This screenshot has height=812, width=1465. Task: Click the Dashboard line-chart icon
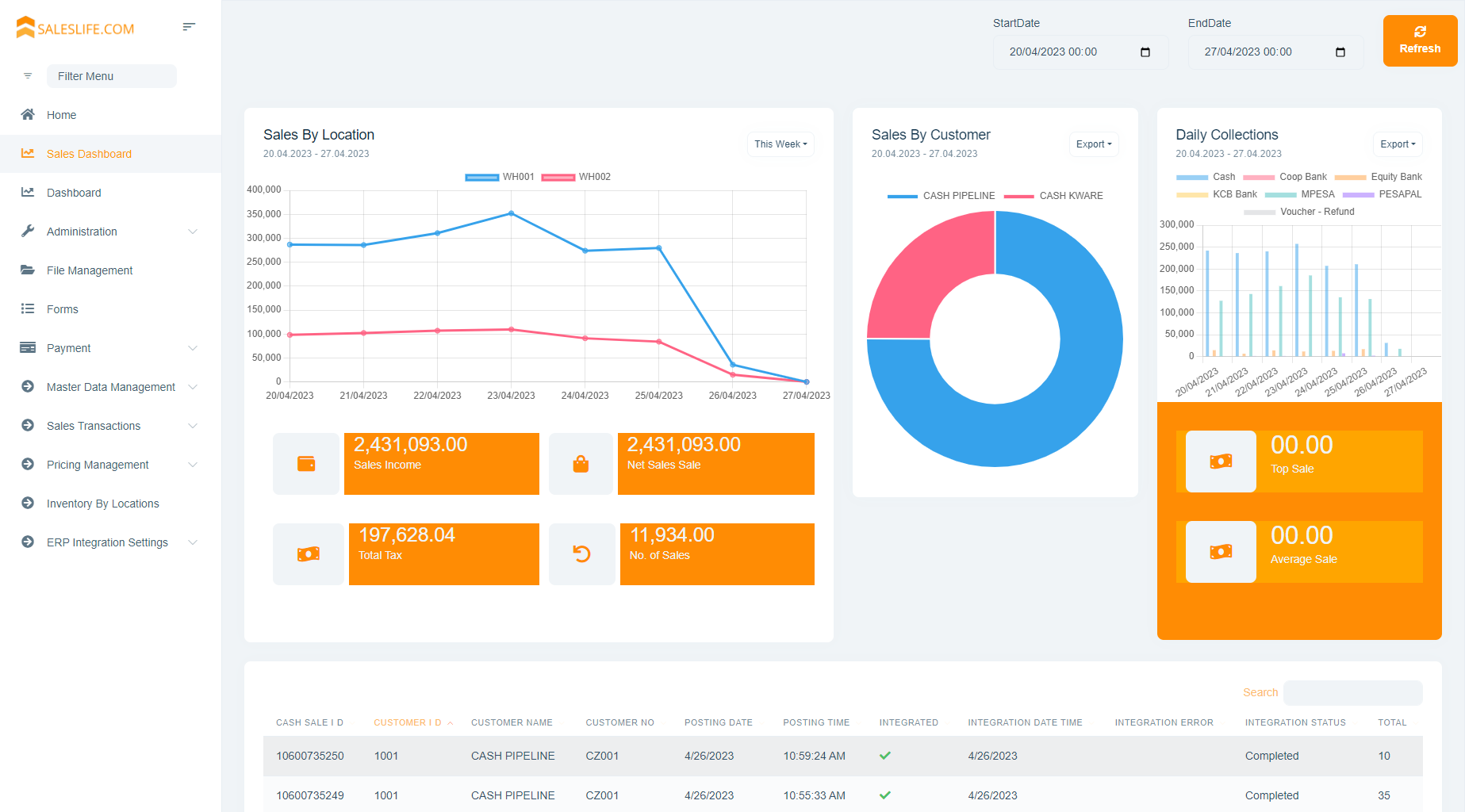coord(28,192)
